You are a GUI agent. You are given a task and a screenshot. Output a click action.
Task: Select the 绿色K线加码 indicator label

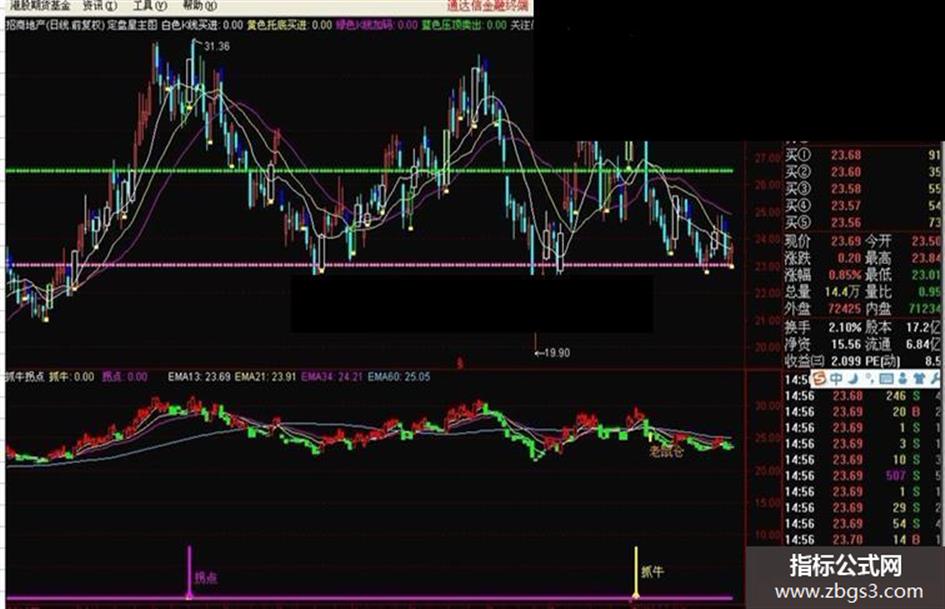(377, 25)
